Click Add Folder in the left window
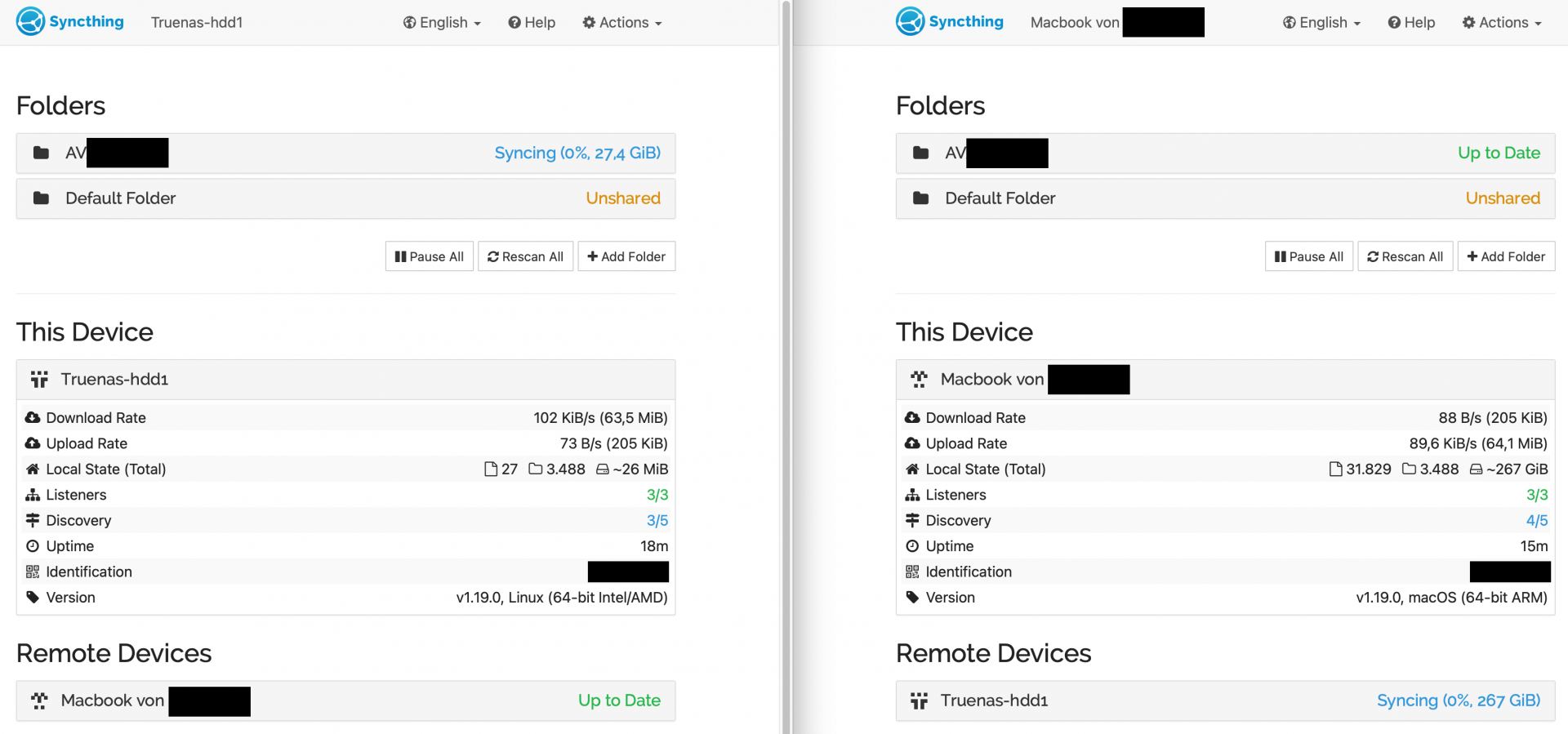This screenshot has height=734, width=1568. click(x=626, y=256)
